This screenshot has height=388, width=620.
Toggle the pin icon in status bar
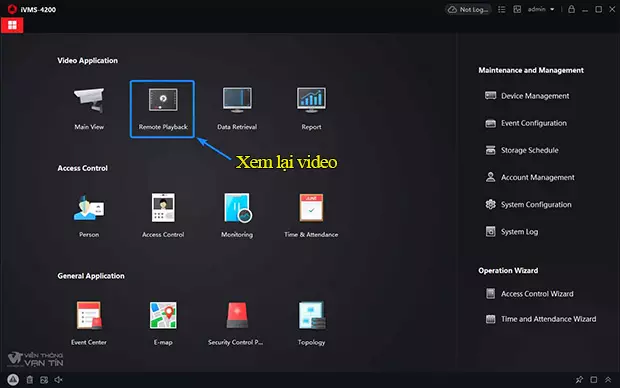point(579,380)
